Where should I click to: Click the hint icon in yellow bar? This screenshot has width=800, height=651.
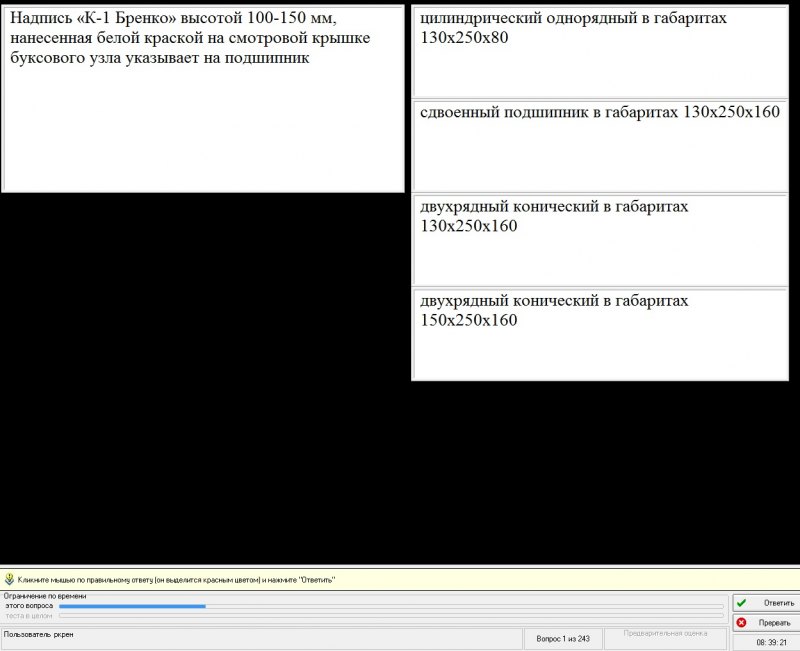[9, 579]
